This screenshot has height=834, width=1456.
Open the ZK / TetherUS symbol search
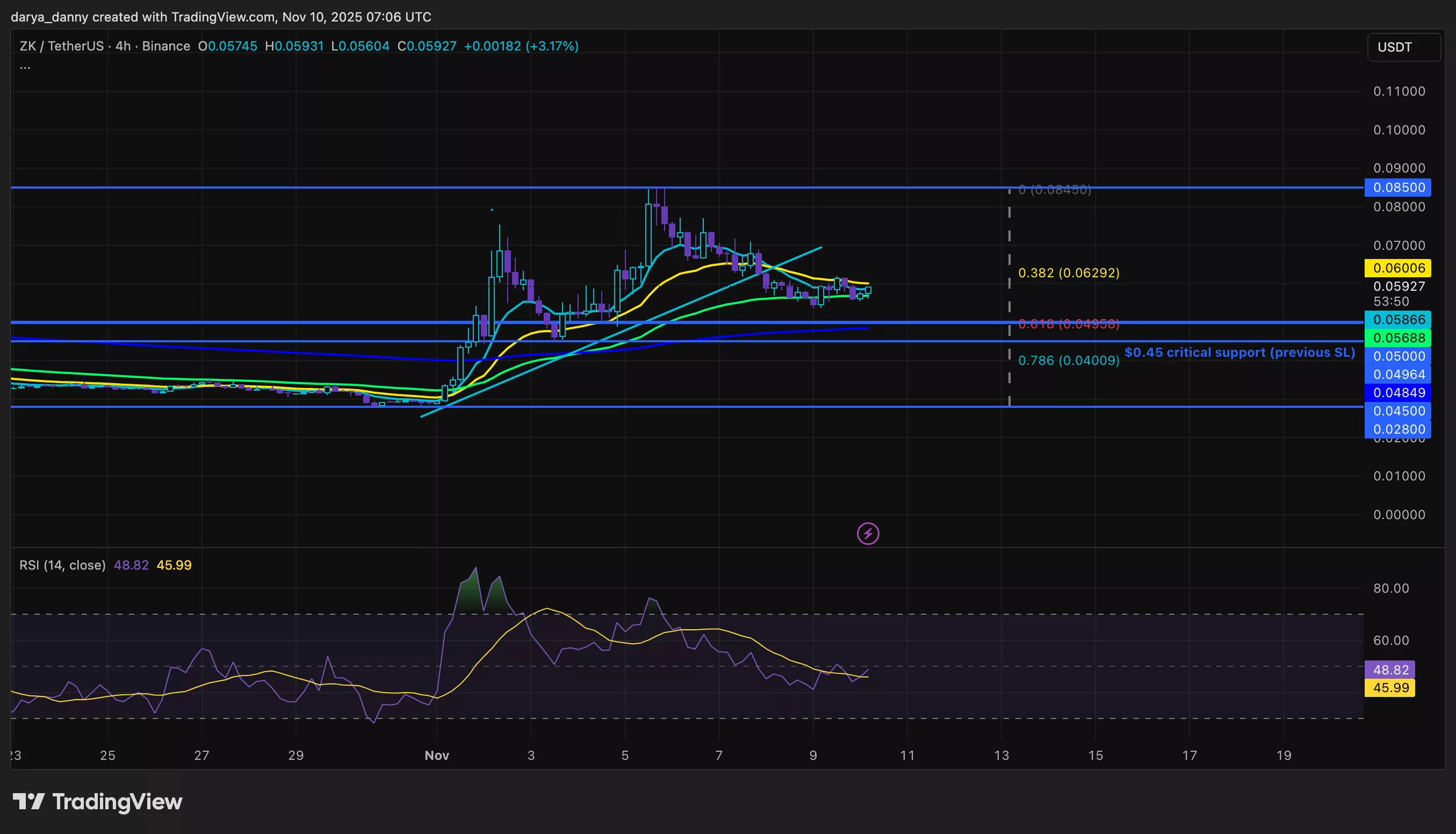click(63, 46)
